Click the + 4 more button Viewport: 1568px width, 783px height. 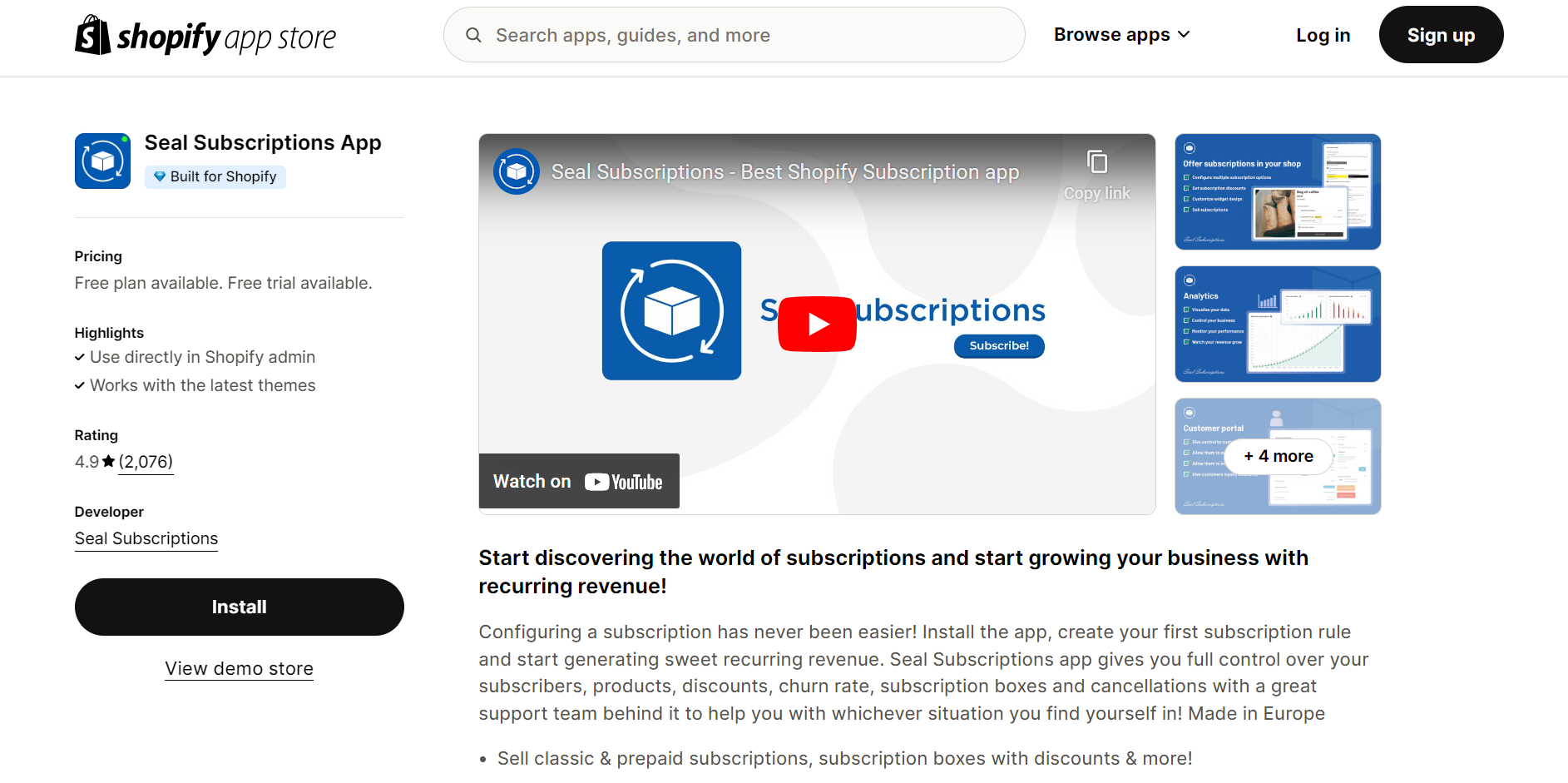[1279, 456]
